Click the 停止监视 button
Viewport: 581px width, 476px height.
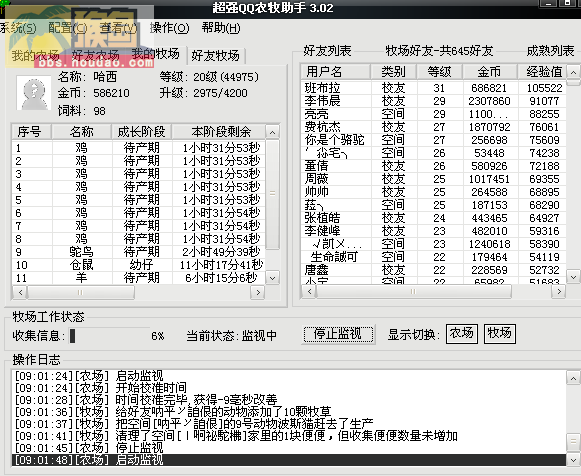click(x=338, y=334)
